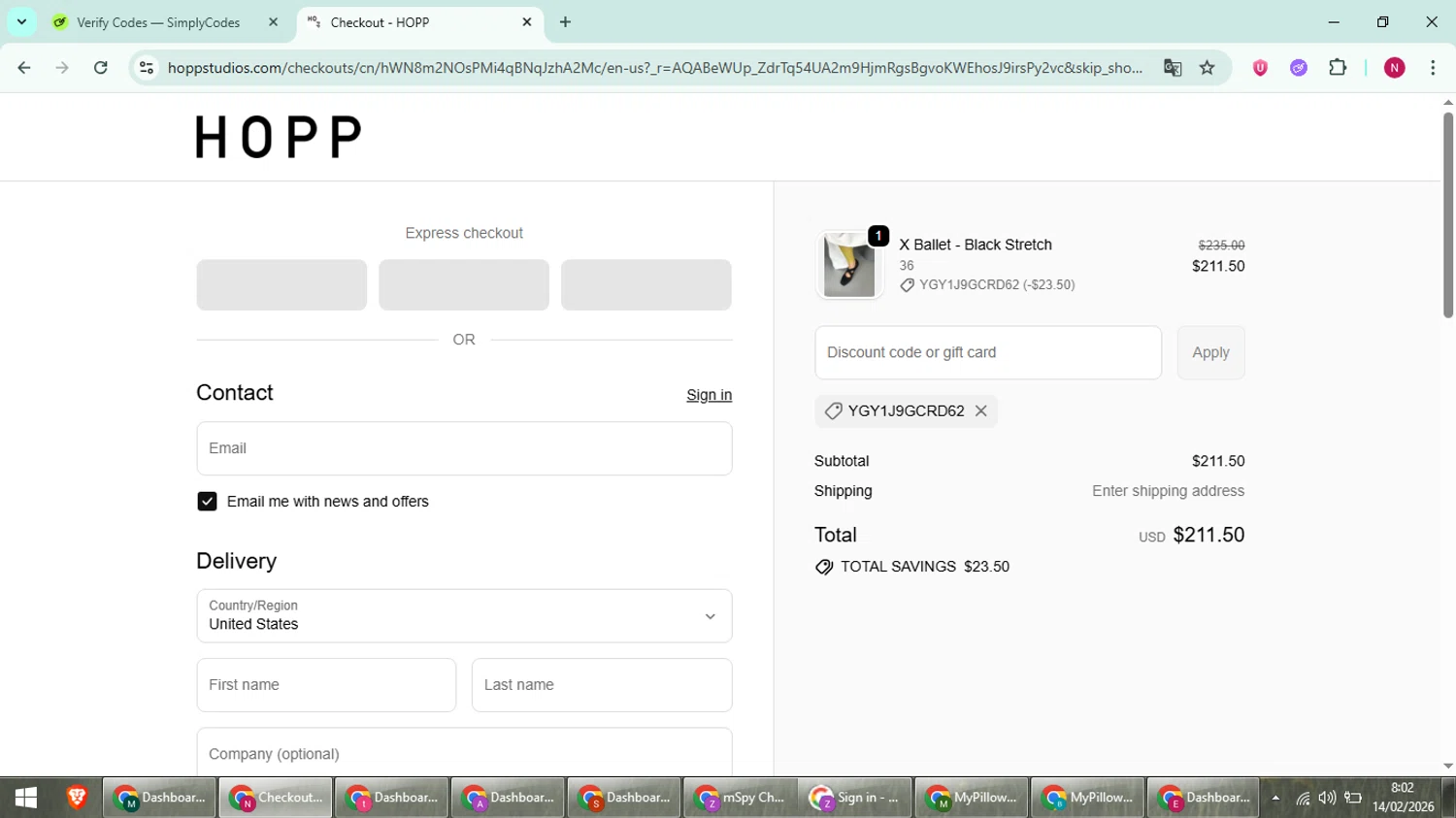Viewport: 1456px width, 818px height.
Task: Click the X Ballet product thumbnail
Action: [x=849, y=265]
